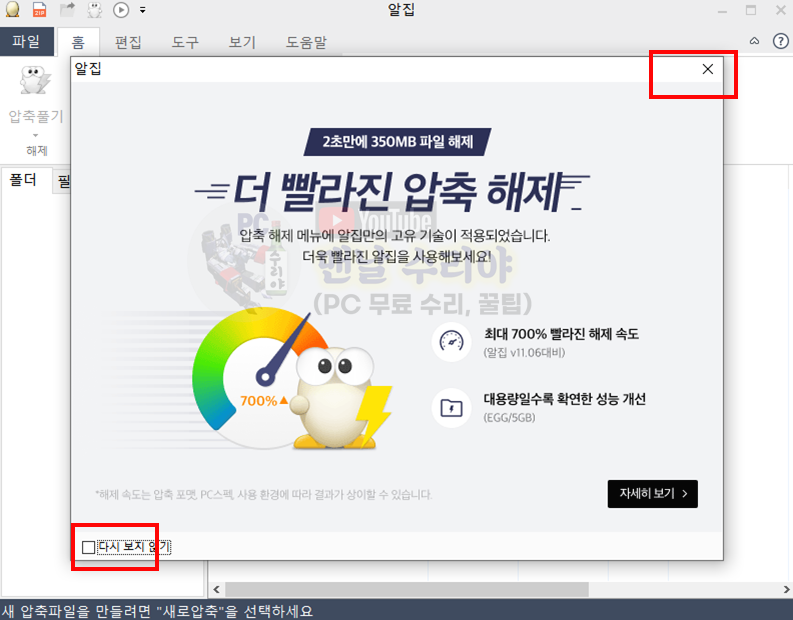The width and height of the screenshot is (793, 620).
Task: Click the 자세히 보기 button
Action: pyautogui.click(x=652, y=494)
